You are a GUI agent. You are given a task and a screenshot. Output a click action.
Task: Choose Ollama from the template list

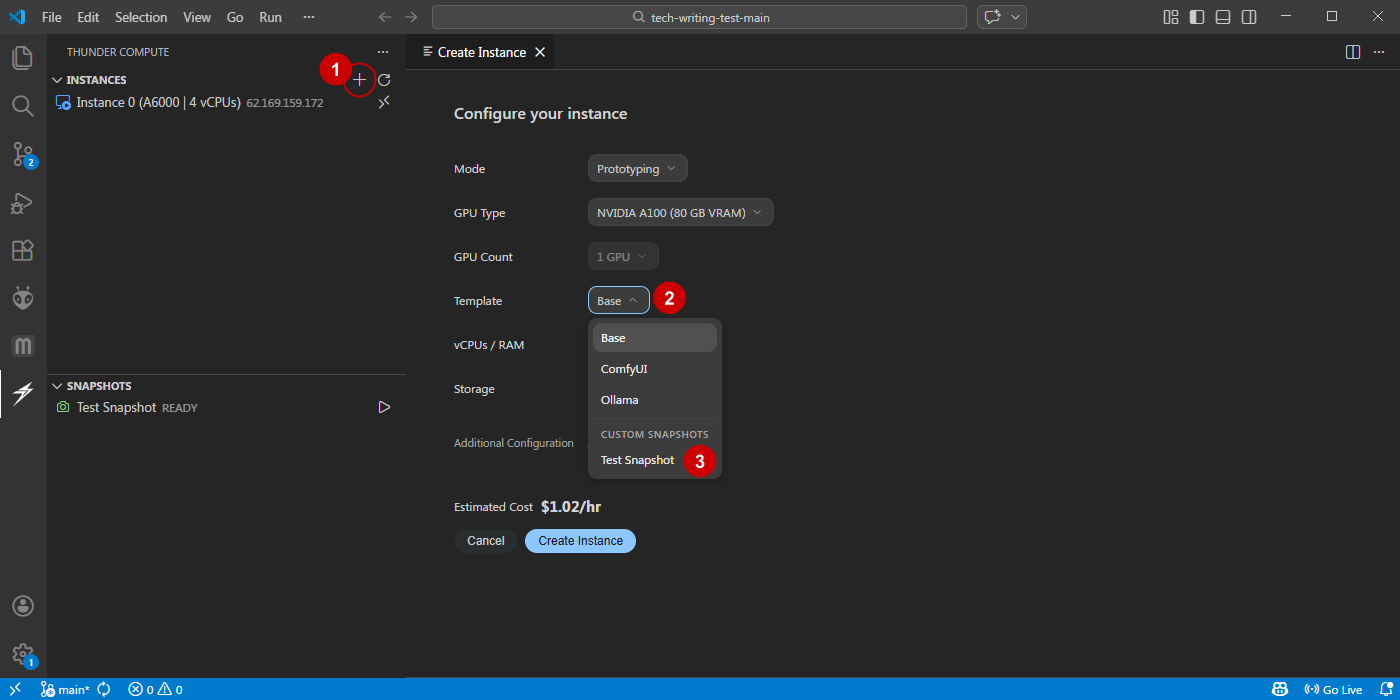655,400
